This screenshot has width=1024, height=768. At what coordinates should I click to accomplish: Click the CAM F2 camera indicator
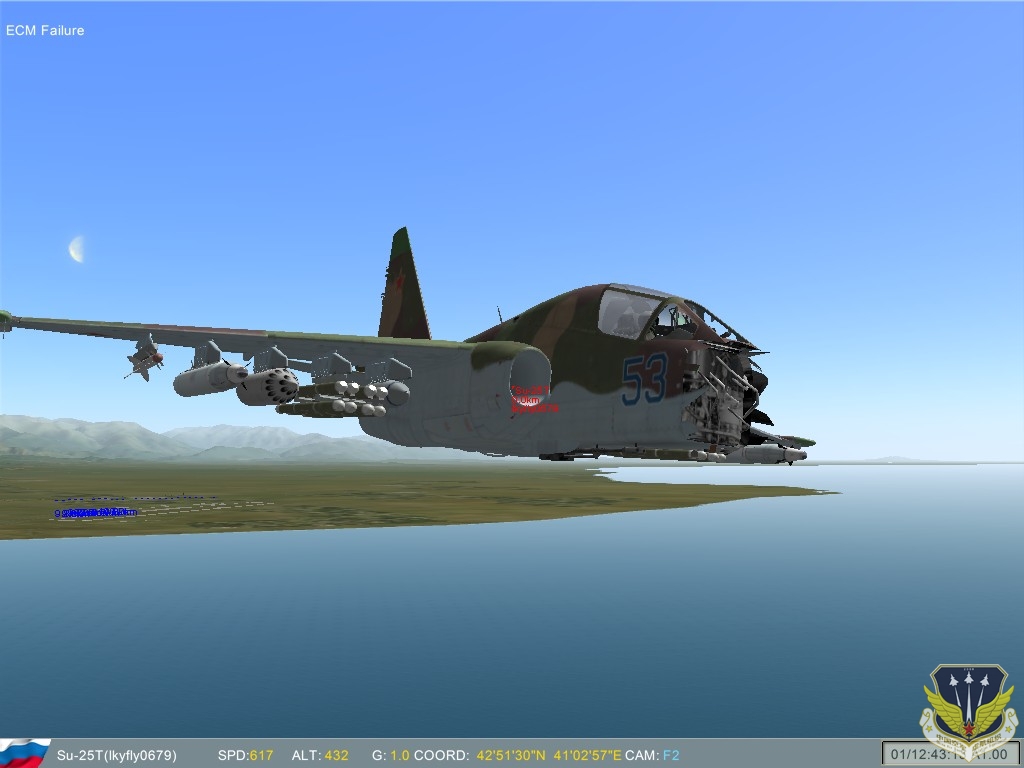point(655,755)
